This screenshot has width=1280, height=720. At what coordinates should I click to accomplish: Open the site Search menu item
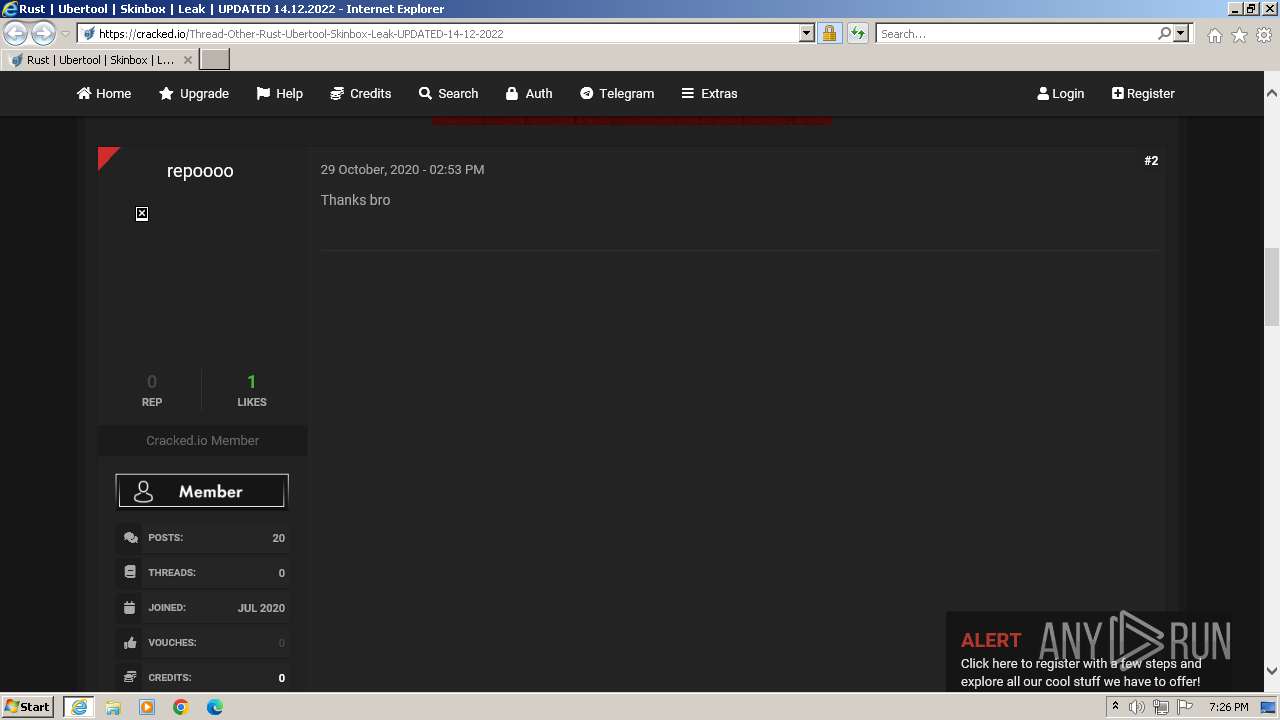coord(448,93)
